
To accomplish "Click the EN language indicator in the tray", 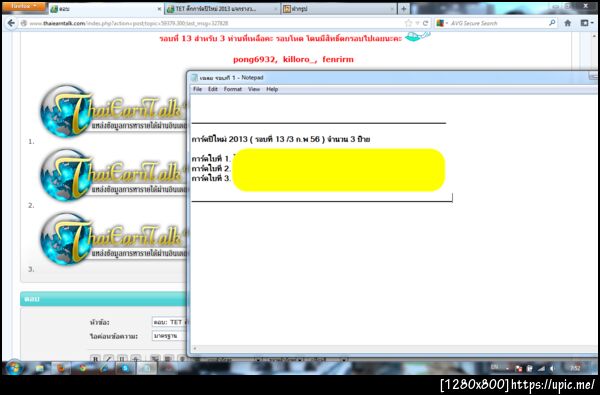I will [494, 367].
